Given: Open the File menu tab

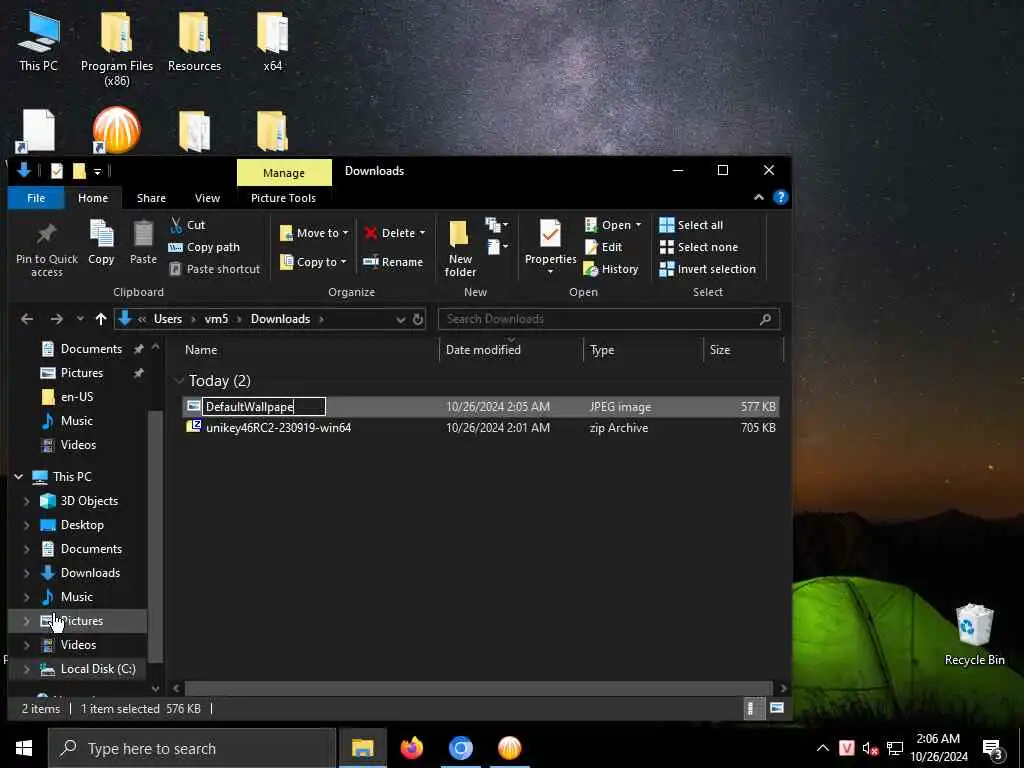Looking at the screenshot, I should click(36, 198).
